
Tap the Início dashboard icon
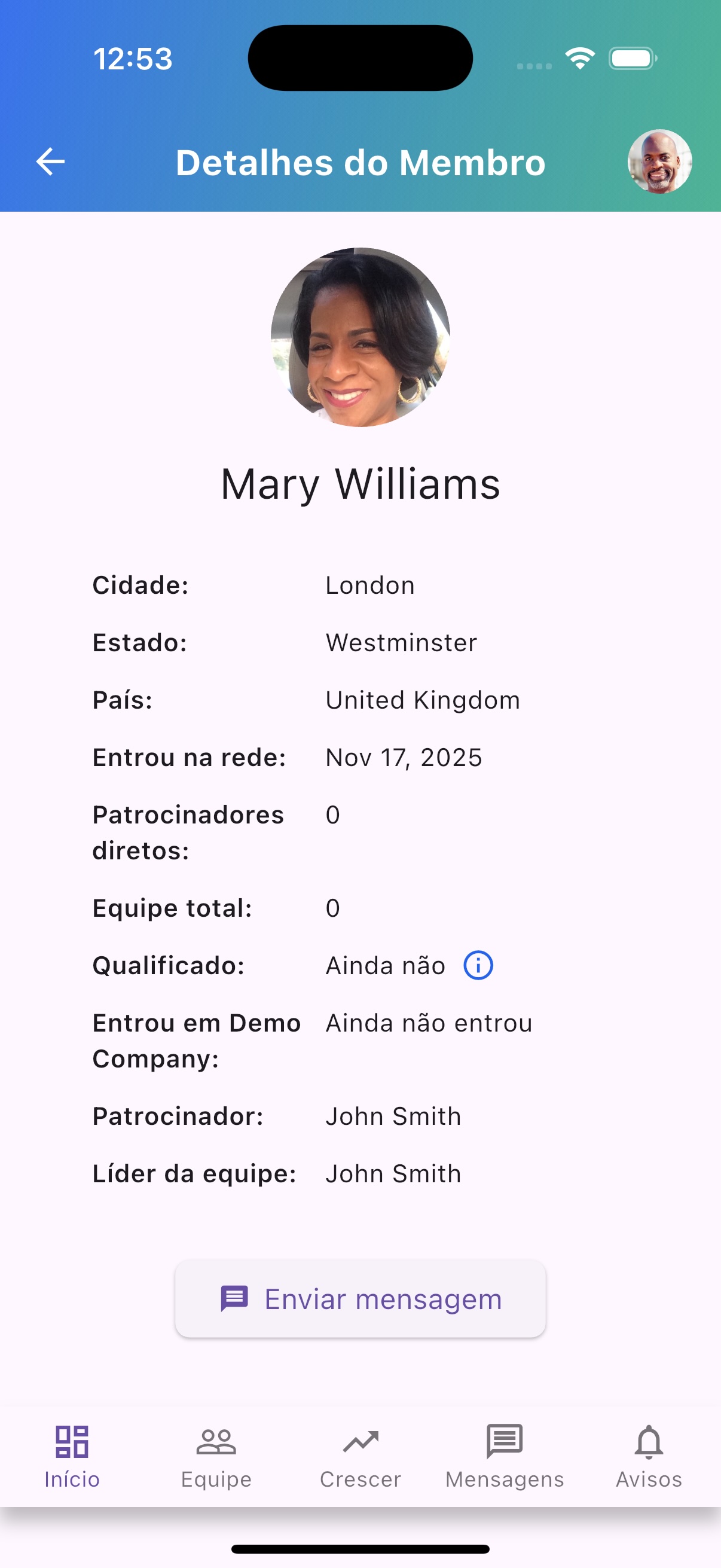[x=72, y=1441]
